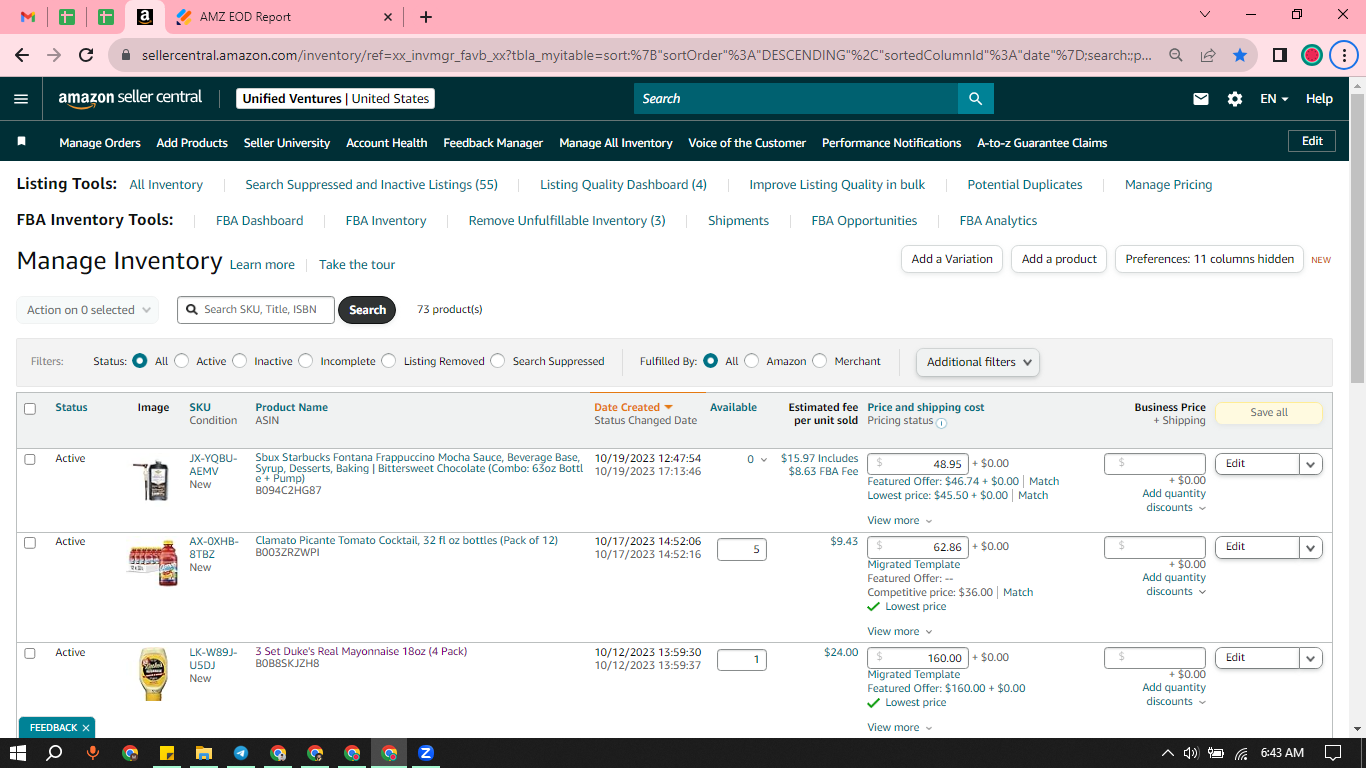Open the notification center icon
The height and width of the screenshot is (768, 1366).
(1333, 753)
